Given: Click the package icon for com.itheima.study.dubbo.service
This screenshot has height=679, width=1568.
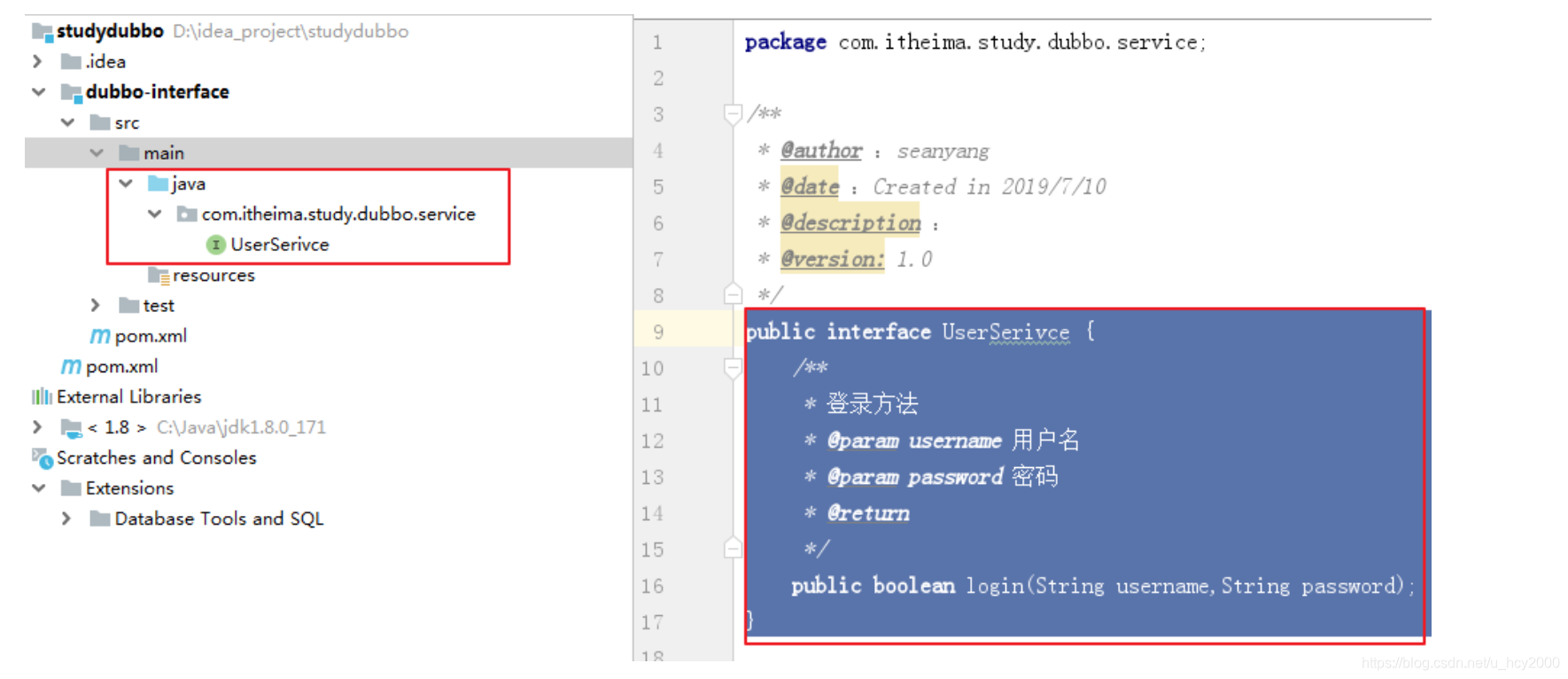Looking at the screenshot, I should 187,214.
